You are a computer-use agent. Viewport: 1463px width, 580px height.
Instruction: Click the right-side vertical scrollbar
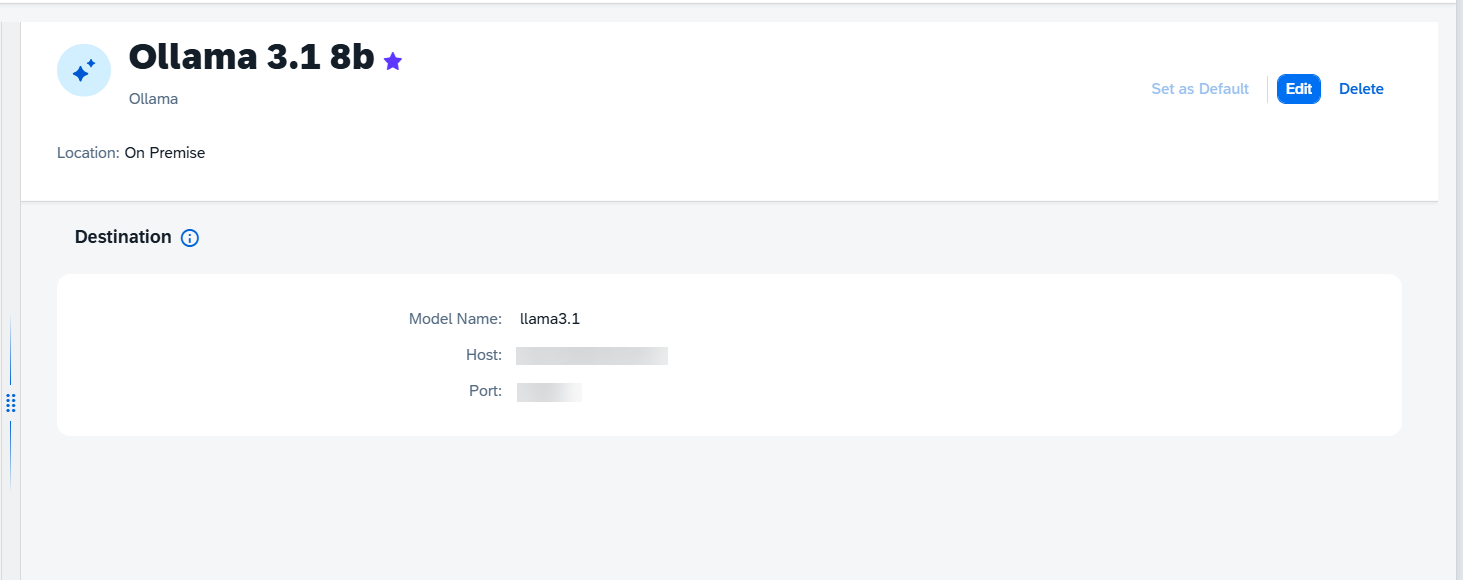point(1459,290)
